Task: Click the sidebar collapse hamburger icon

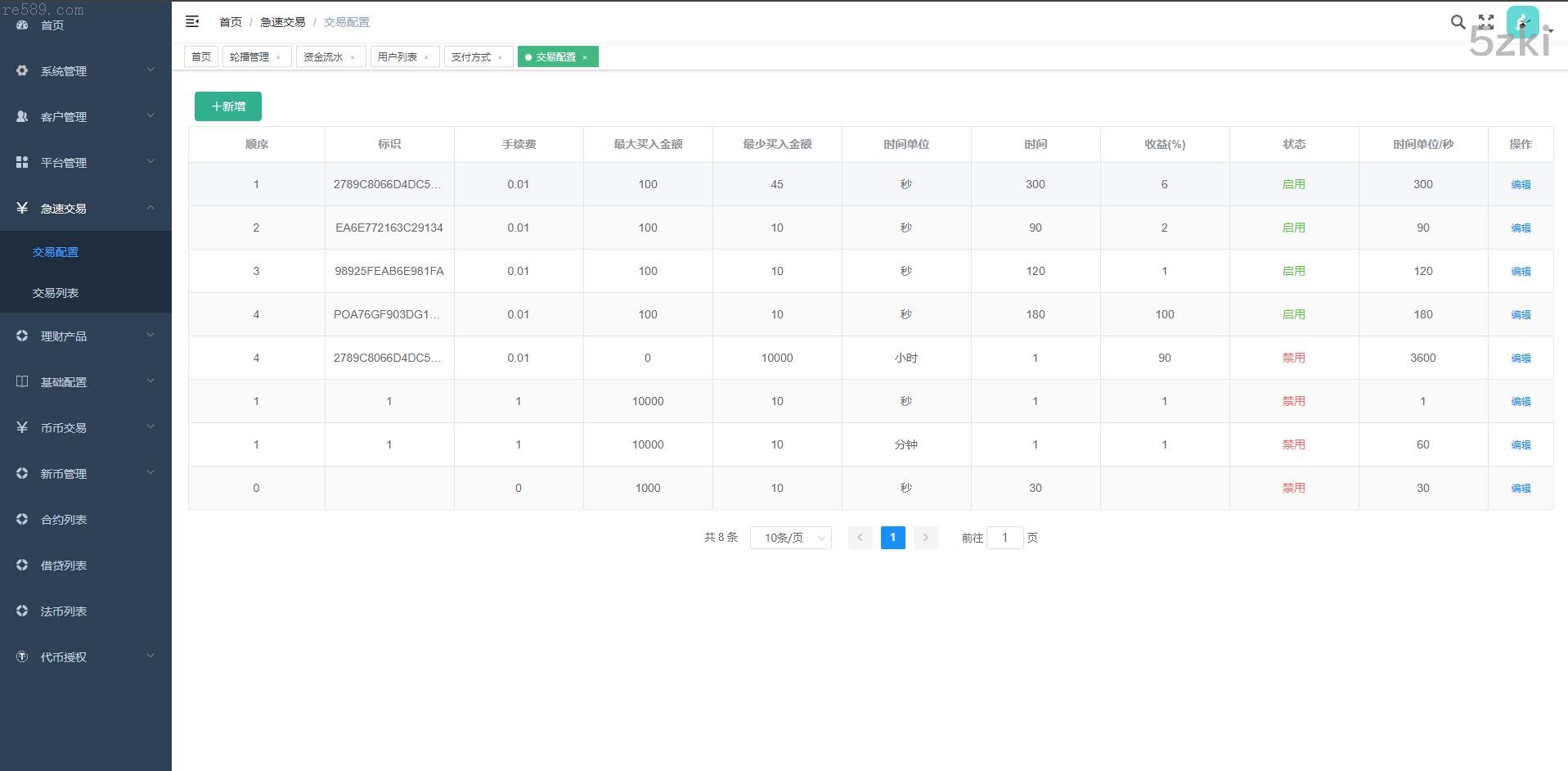Action: [192, 22]
